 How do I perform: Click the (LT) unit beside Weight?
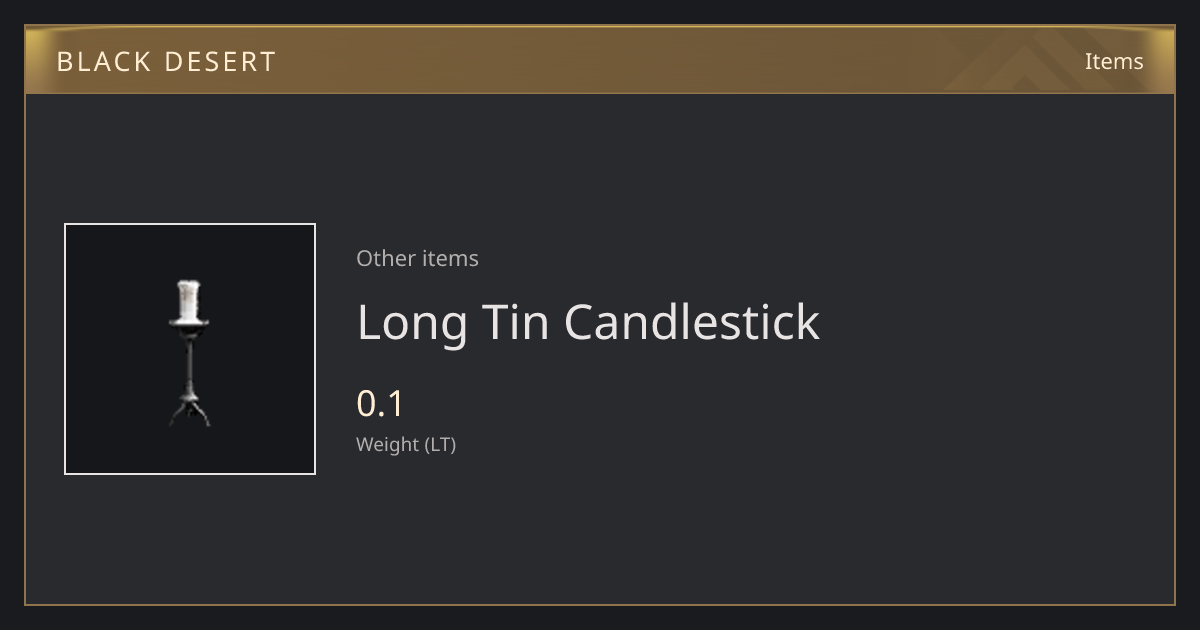(x=441, y=445)
